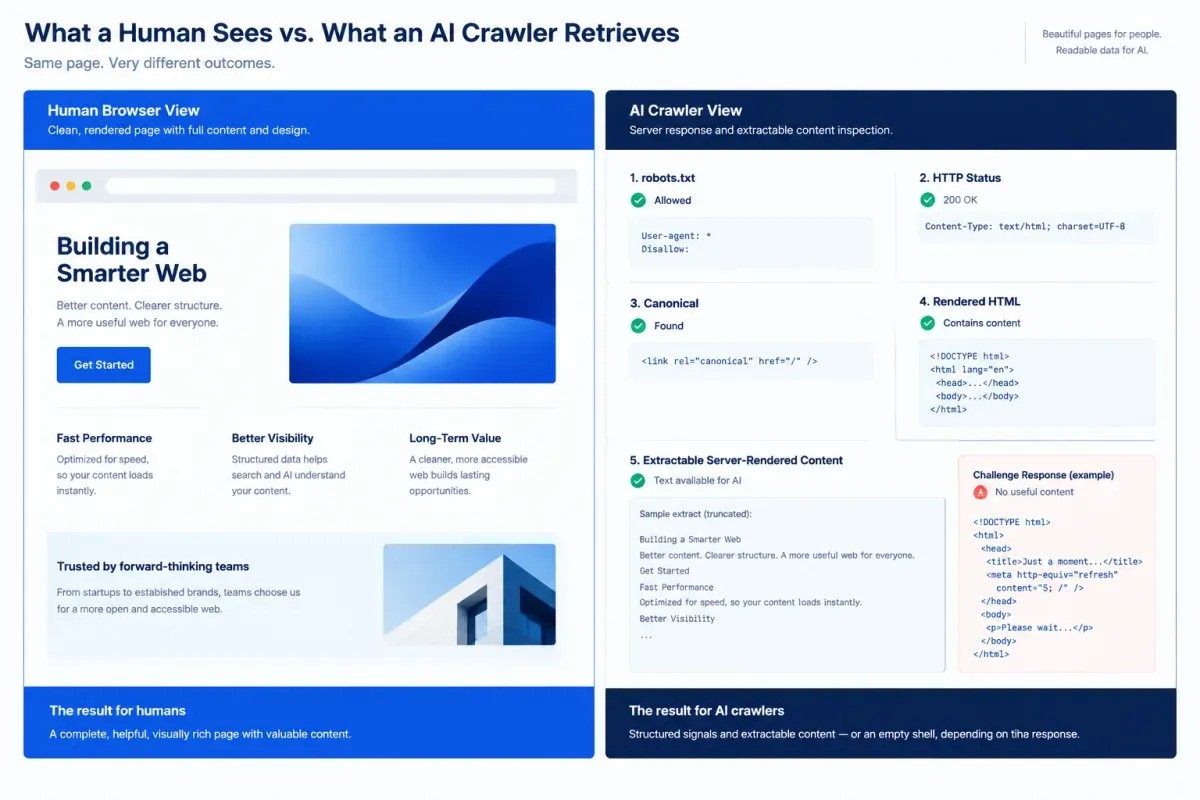Click the blue wave hero image
1200x800 pixels.
pyautogui.click(x=422, y=303)
